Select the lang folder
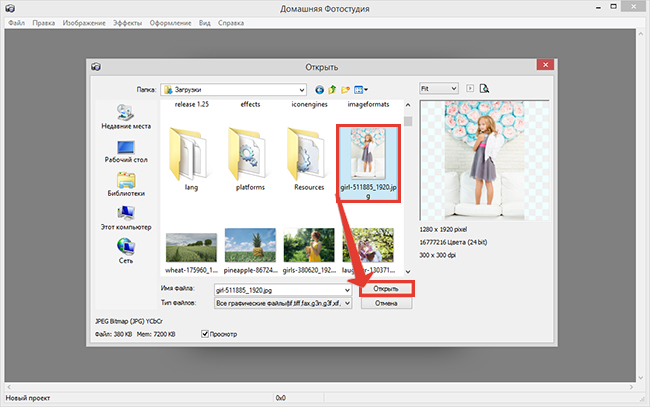Screen dimensions: 650x407 click(191, 159)
